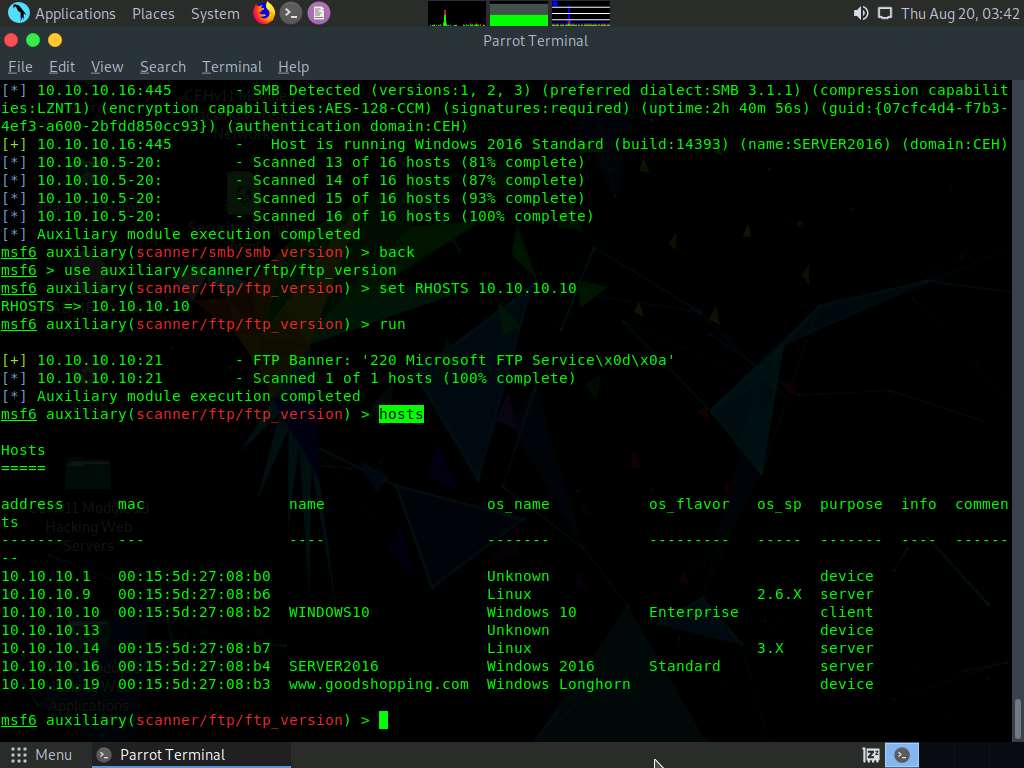Viewport: 1024px width, 768px height.
Task: Click www.goodshopping.com in hosts table
Action: (379, 684)
